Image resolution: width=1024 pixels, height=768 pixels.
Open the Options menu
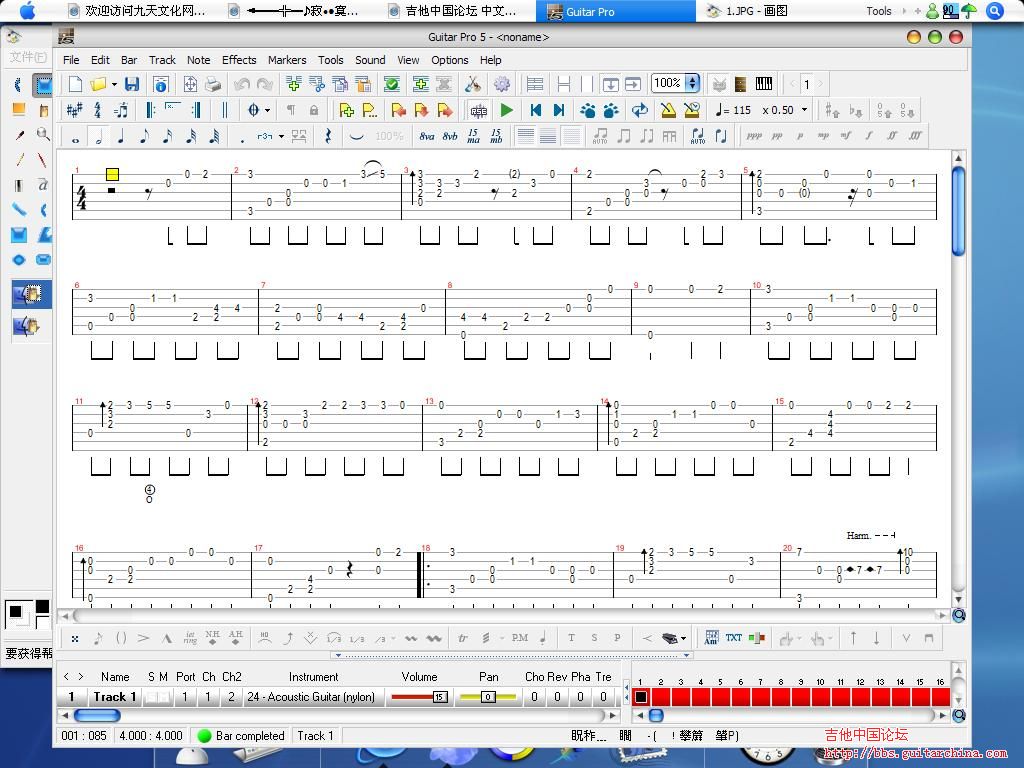click(449, 60)
